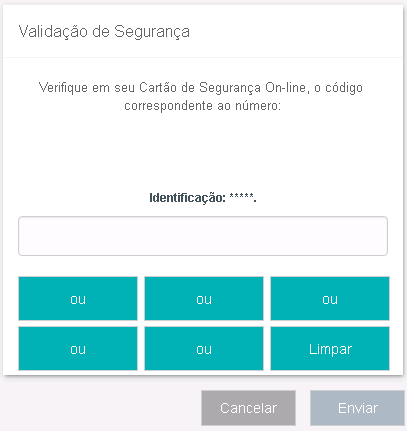Focus the empty text box below Identificação
Image resolution: width=410 pixels, height=431 pixels.
[x=203, y=236]
